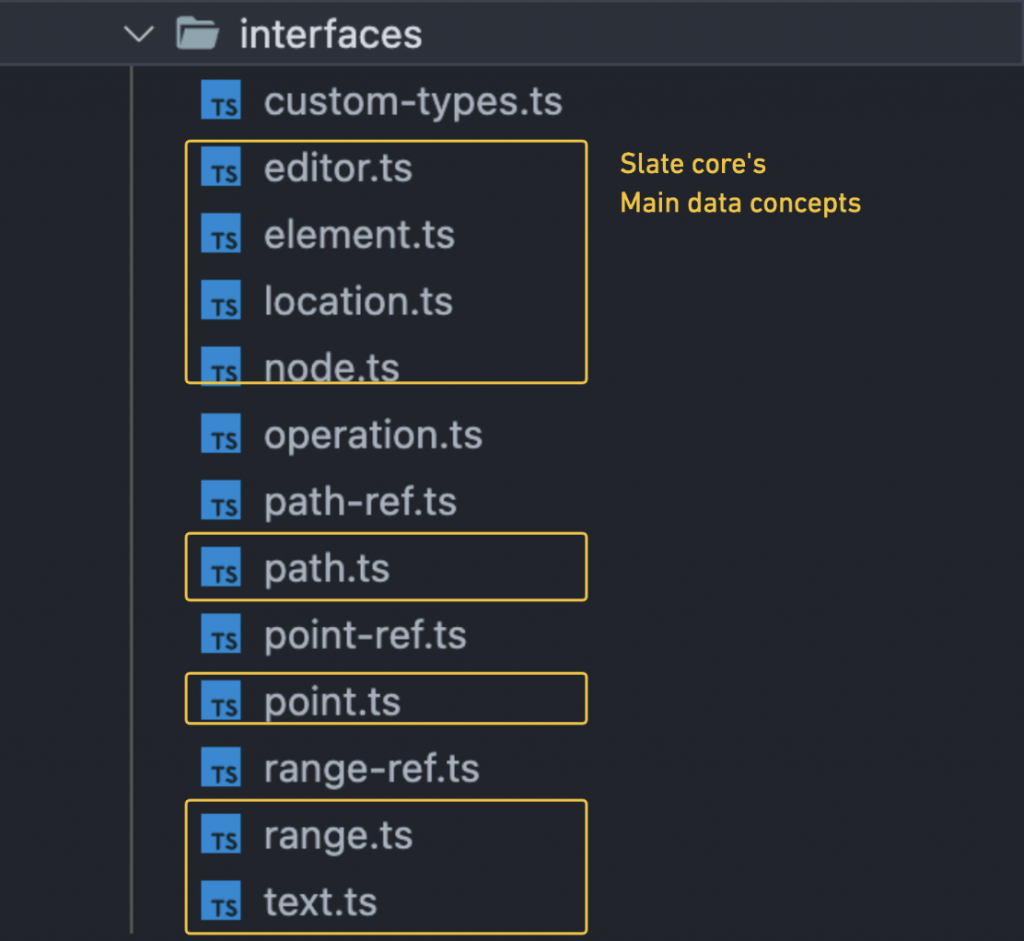The image size is (1024, 941).
Task: Click the TS icon next to node.ts
Action: coord(221,367)
